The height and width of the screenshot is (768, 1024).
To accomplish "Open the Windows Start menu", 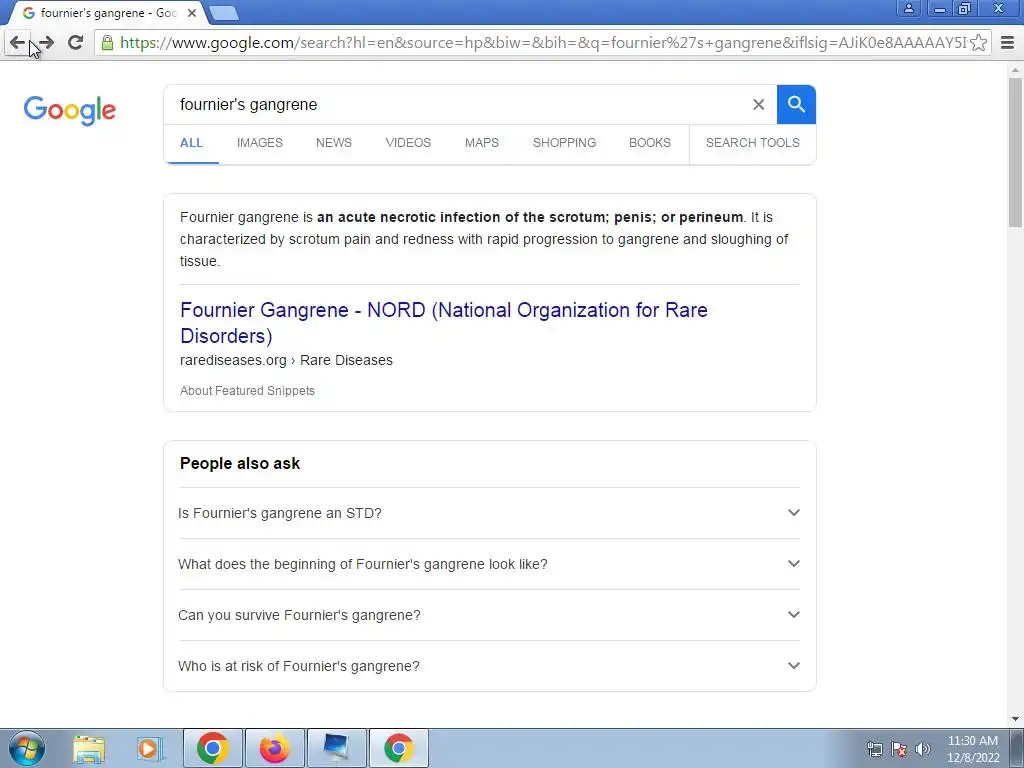I will click(27, 748).
